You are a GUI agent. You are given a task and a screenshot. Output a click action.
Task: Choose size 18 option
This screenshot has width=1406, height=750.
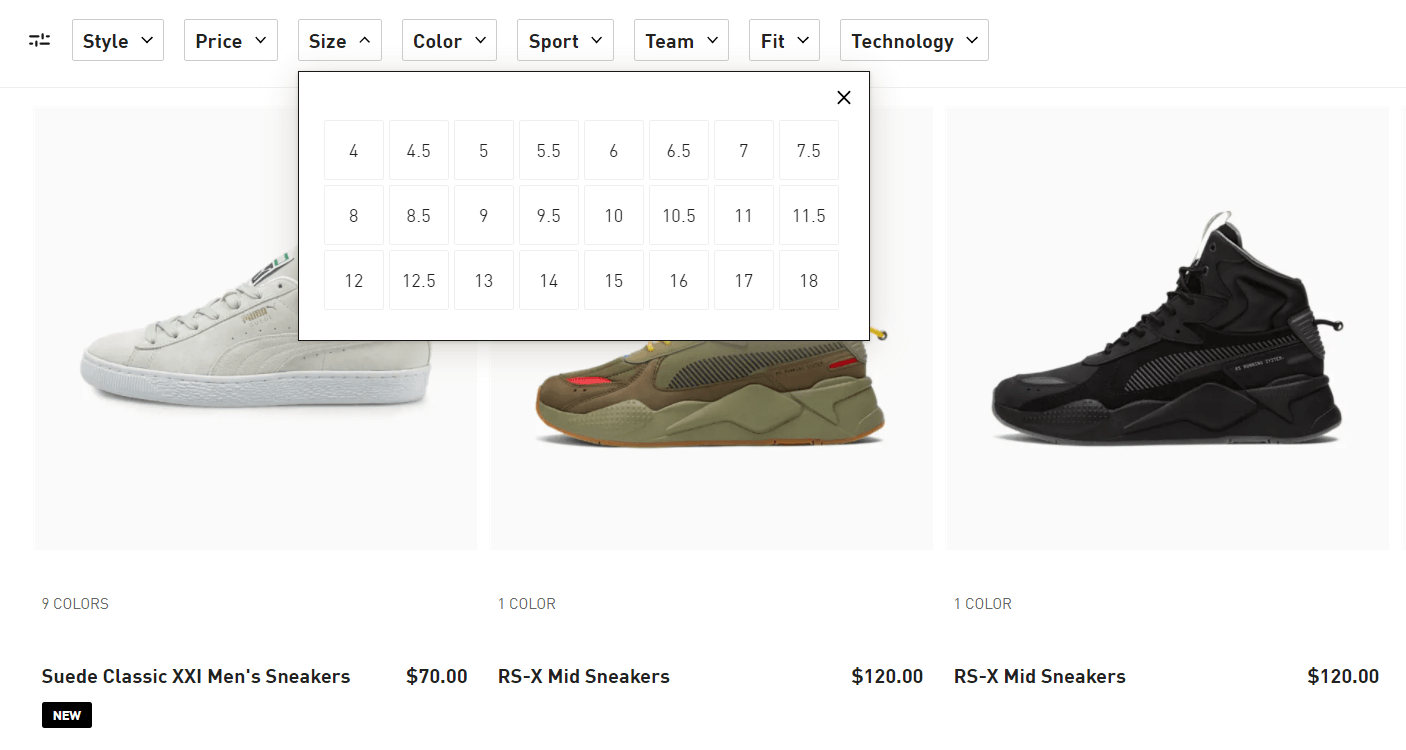pos(808,280)
